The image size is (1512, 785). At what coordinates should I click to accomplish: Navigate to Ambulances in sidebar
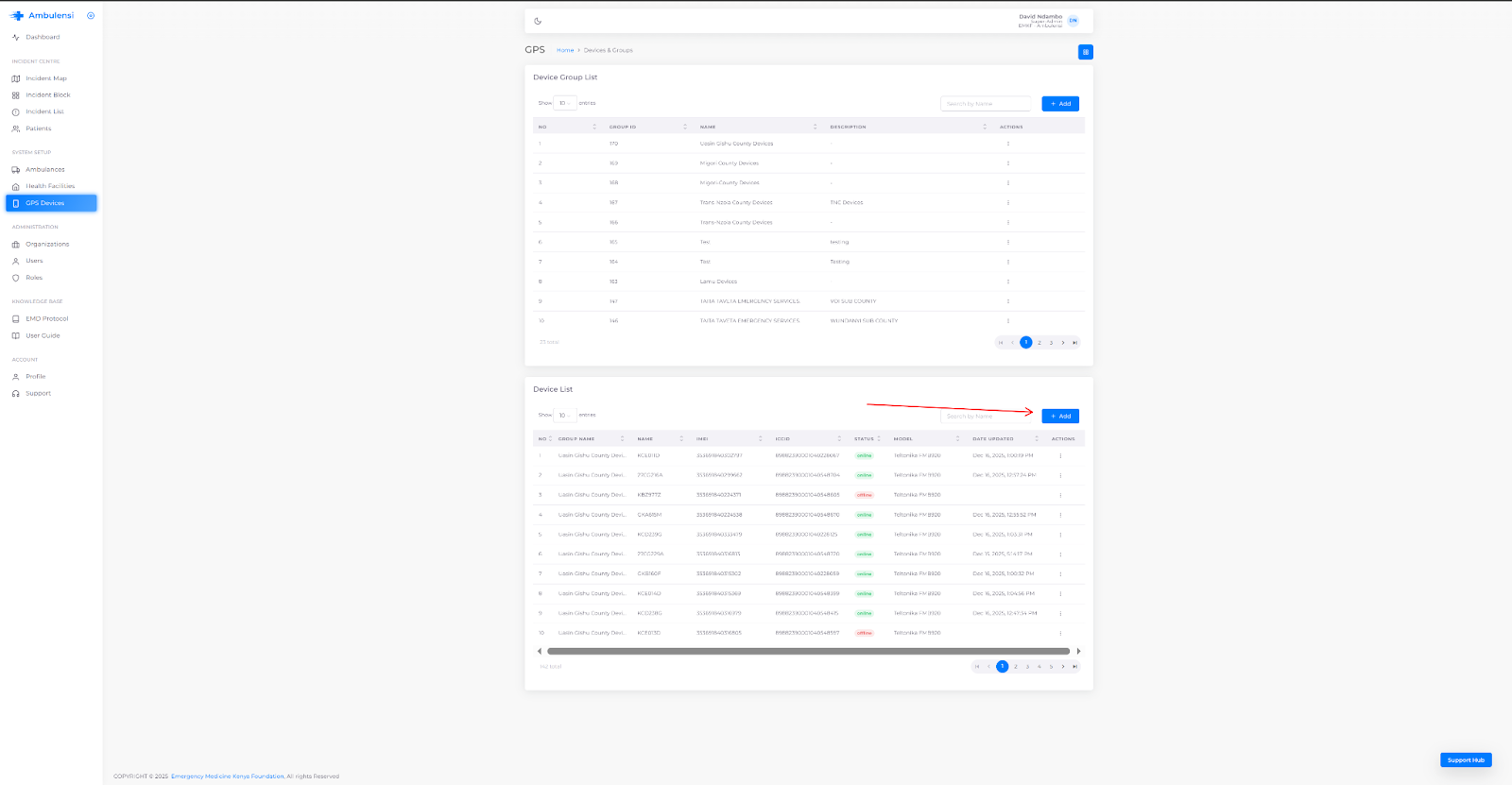(x=45, y=170)
